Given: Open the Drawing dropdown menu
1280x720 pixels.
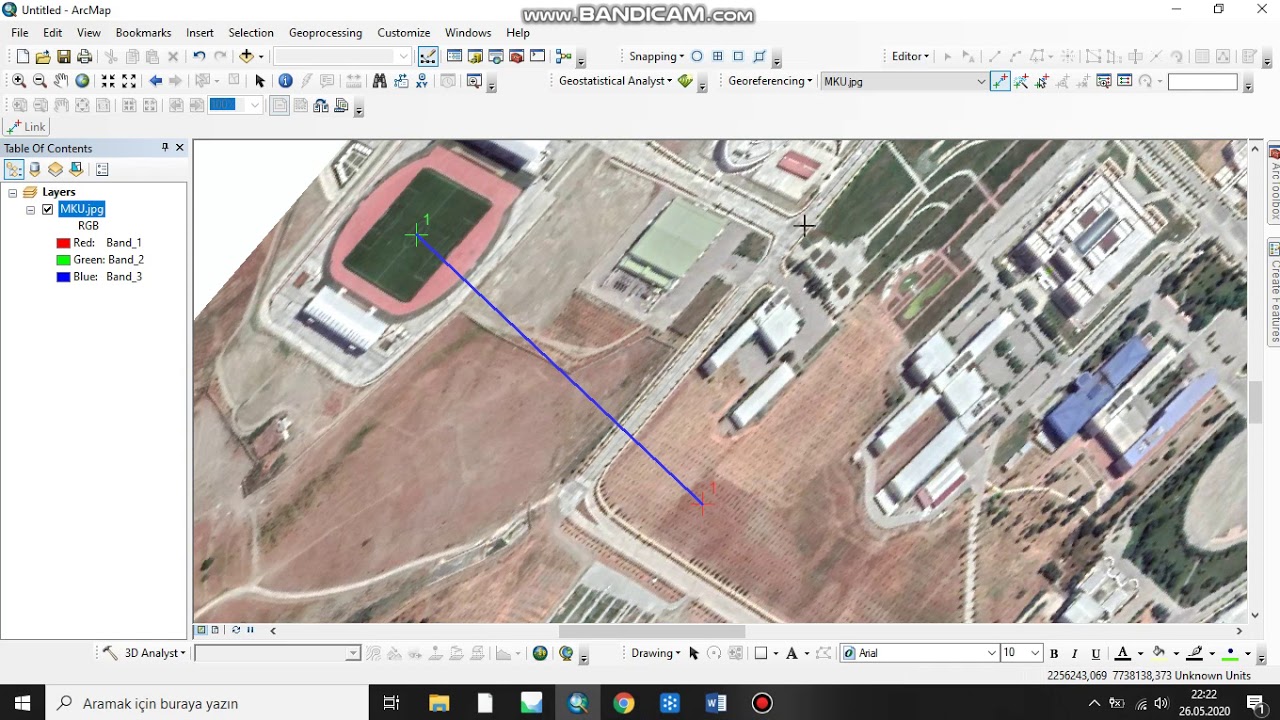Looking at the screenshot, I should coord(656,653).
